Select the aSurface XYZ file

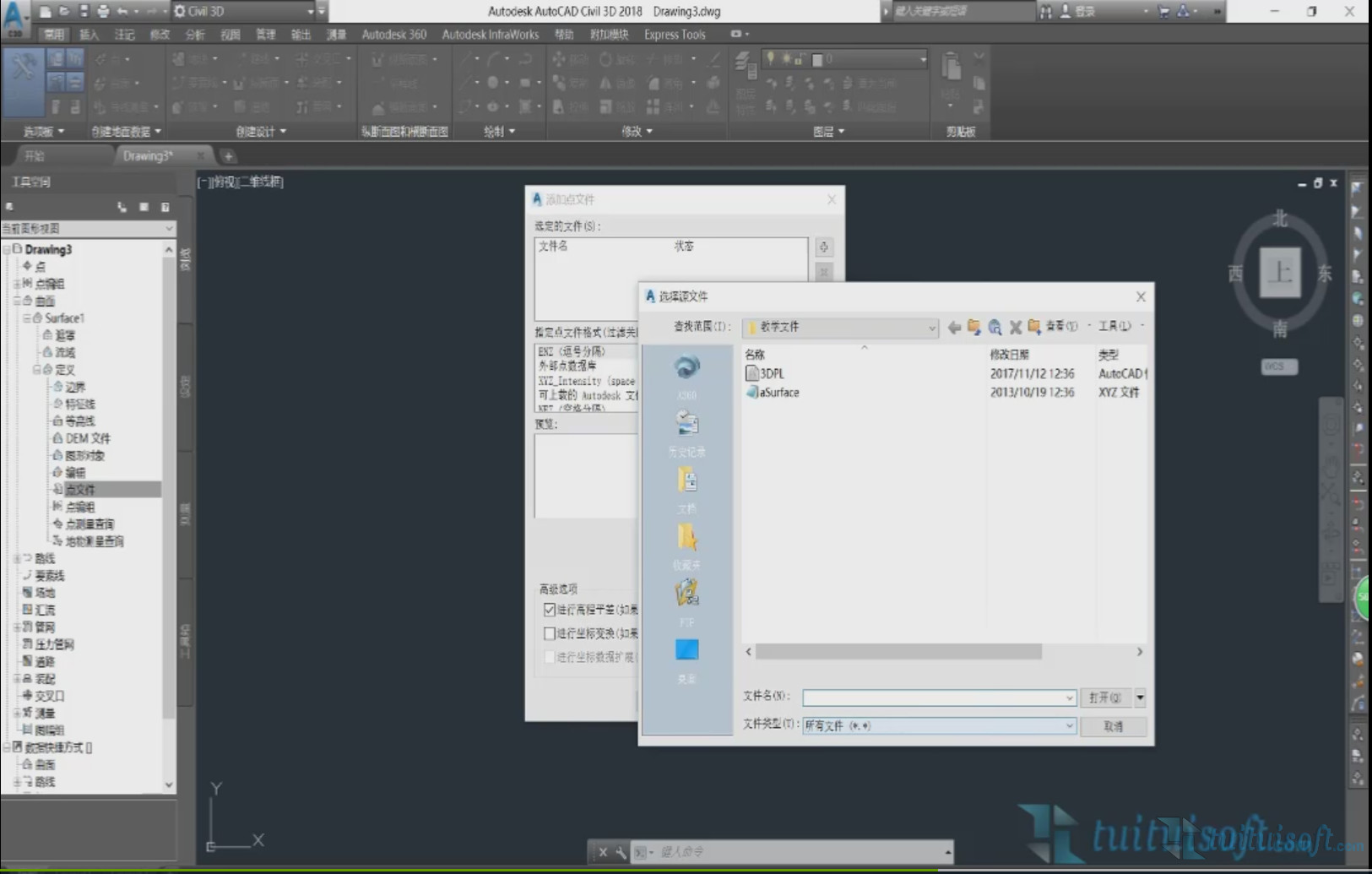pyautogui.click(x=778, y=393)
